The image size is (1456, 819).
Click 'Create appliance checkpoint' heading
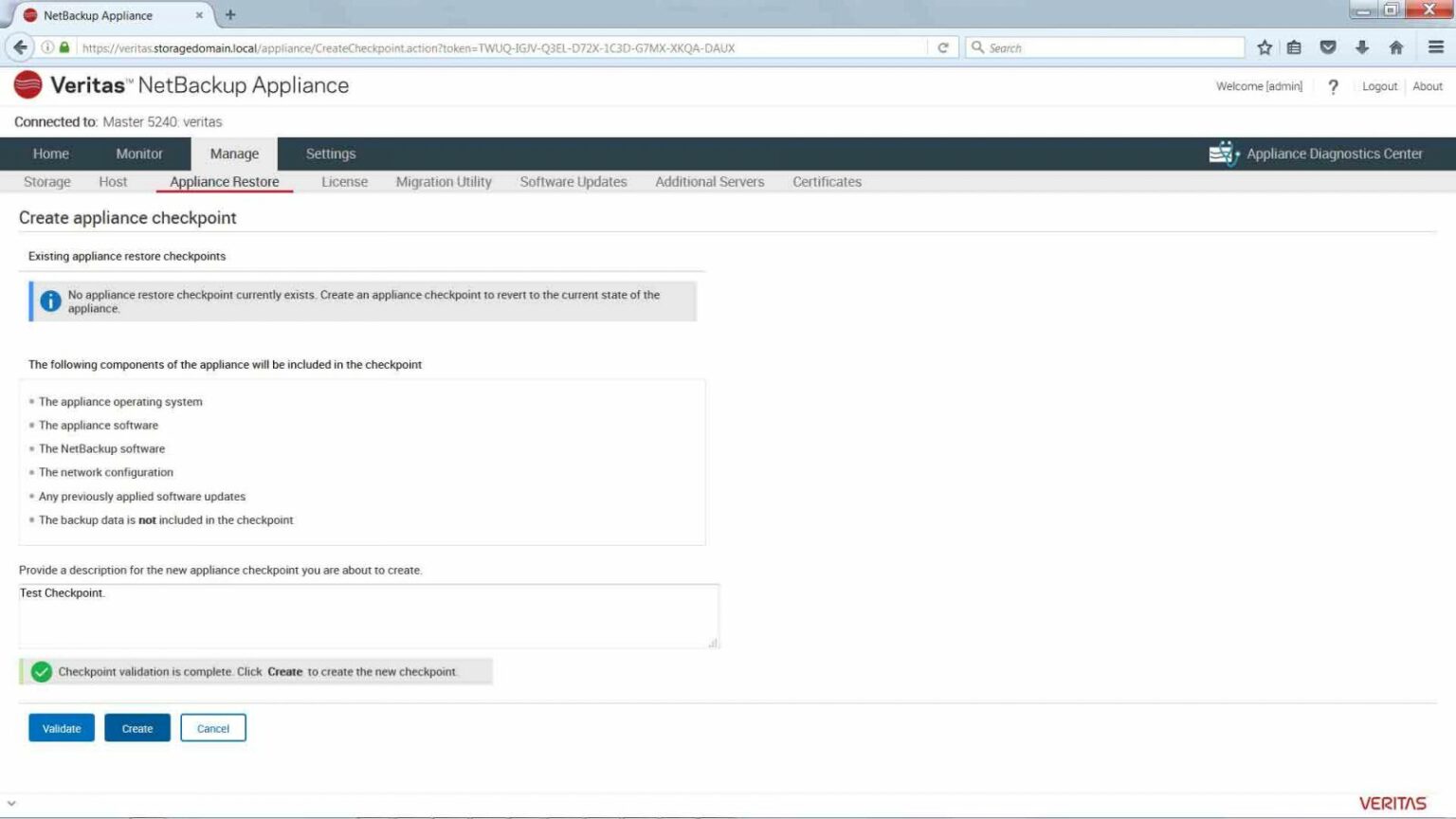pyautogui.click(x=128, y=218)
